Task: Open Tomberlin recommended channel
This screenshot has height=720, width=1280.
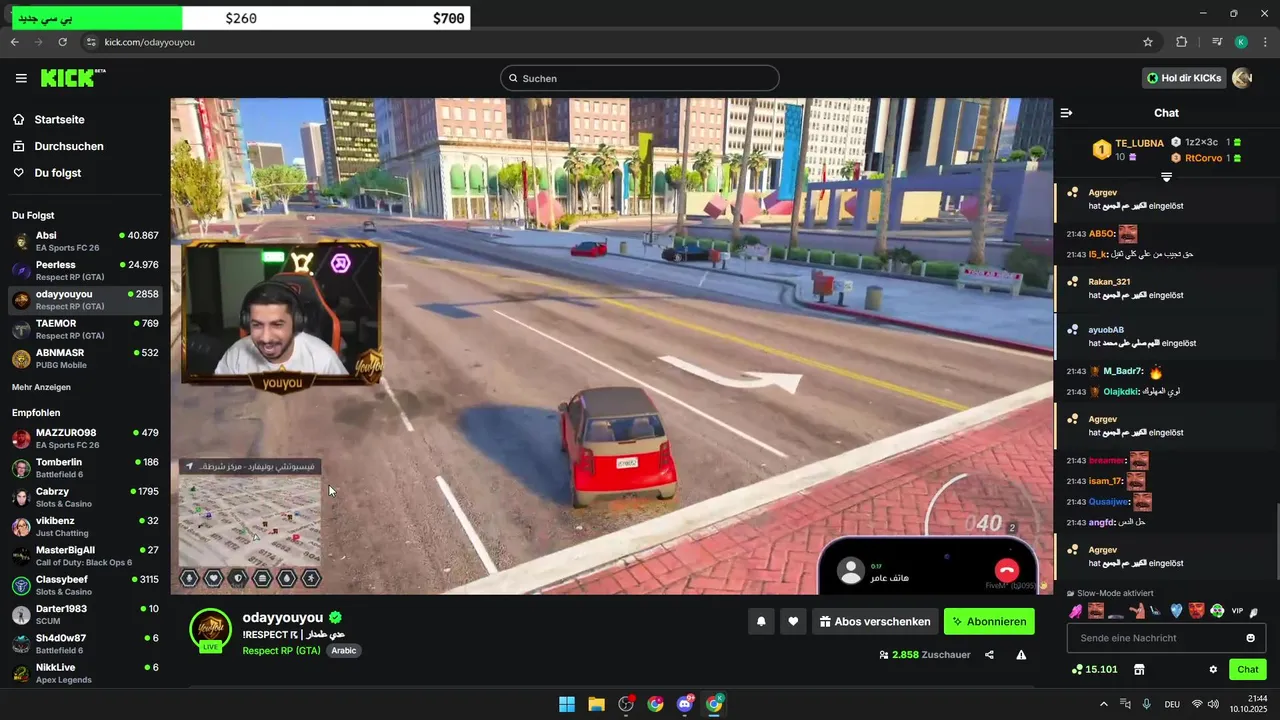Action: tap(85, 468)
